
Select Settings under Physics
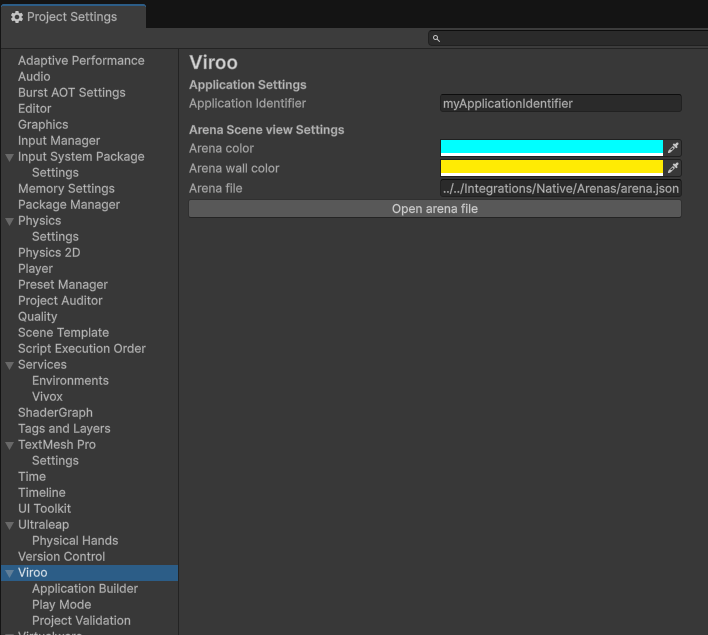pyautogui.click(x=55, y=237)
